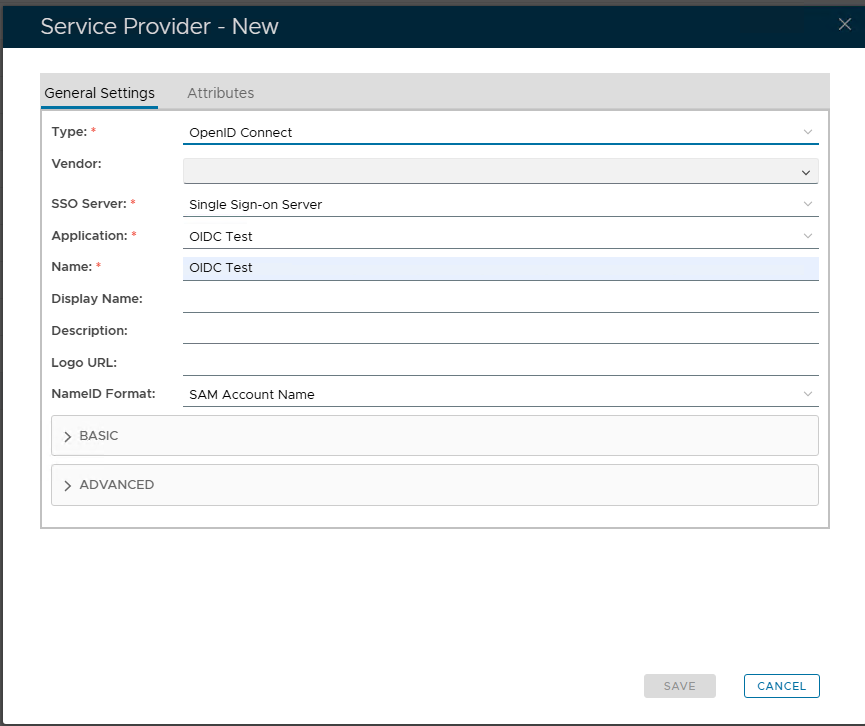This screenshot has height=726, width=865.
Task: Click into the Name field containing OIDC Test
Action: coord(500,268)
